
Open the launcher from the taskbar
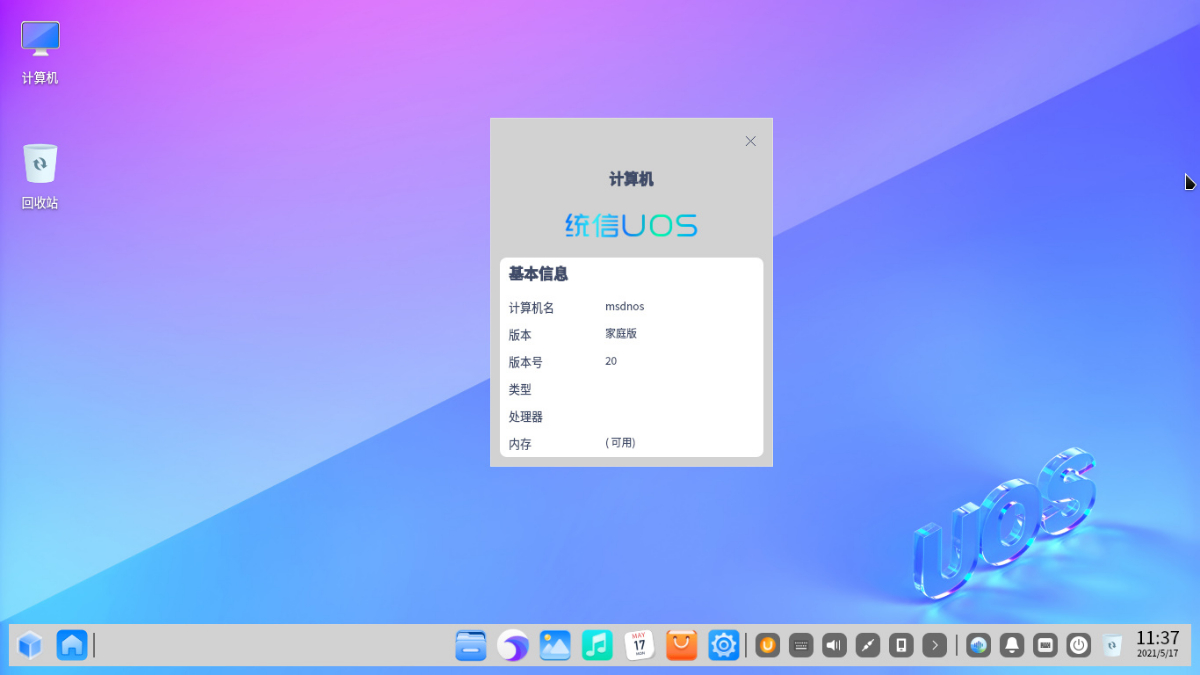click(x=30, y=645)
